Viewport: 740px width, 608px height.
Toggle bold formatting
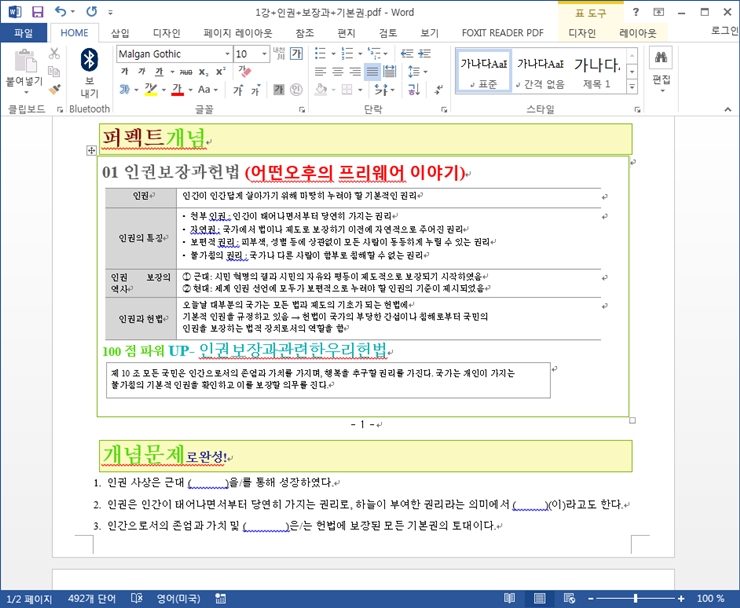(x=125, y=72)
